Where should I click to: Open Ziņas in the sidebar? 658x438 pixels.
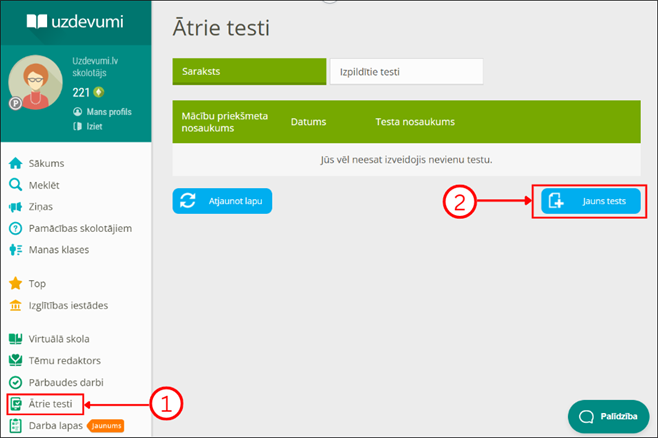click(x=41, y=207)
